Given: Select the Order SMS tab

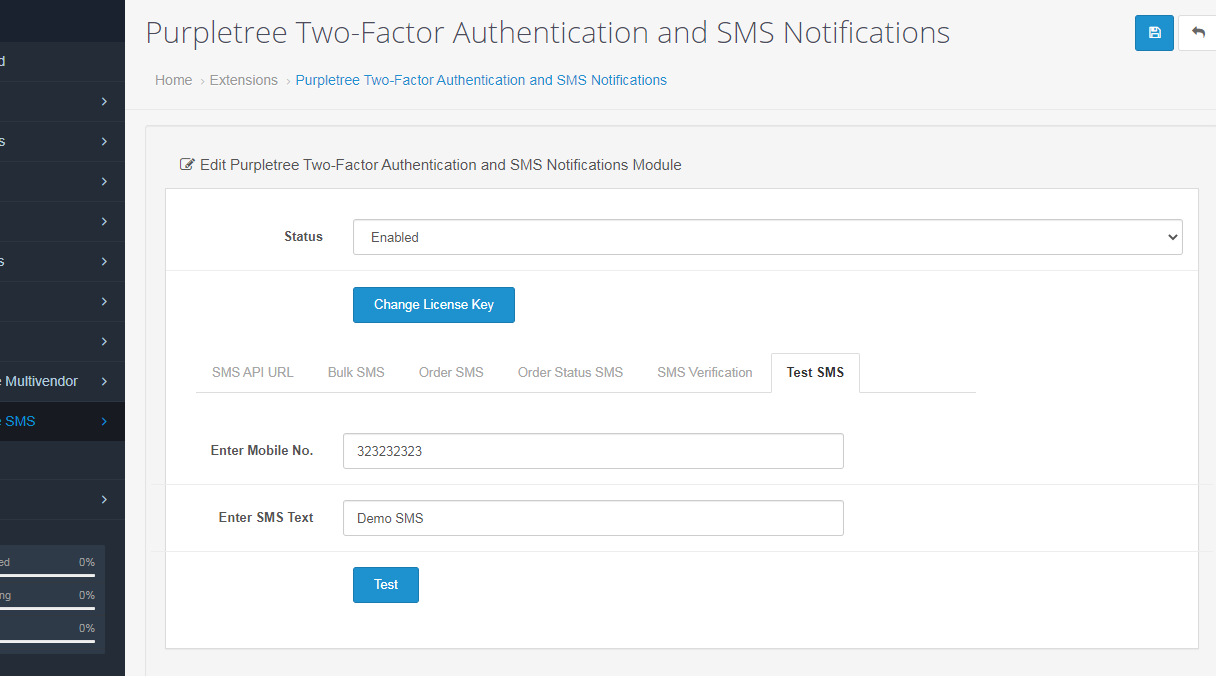Looking at the screenshot, I should tap(451, 372).
